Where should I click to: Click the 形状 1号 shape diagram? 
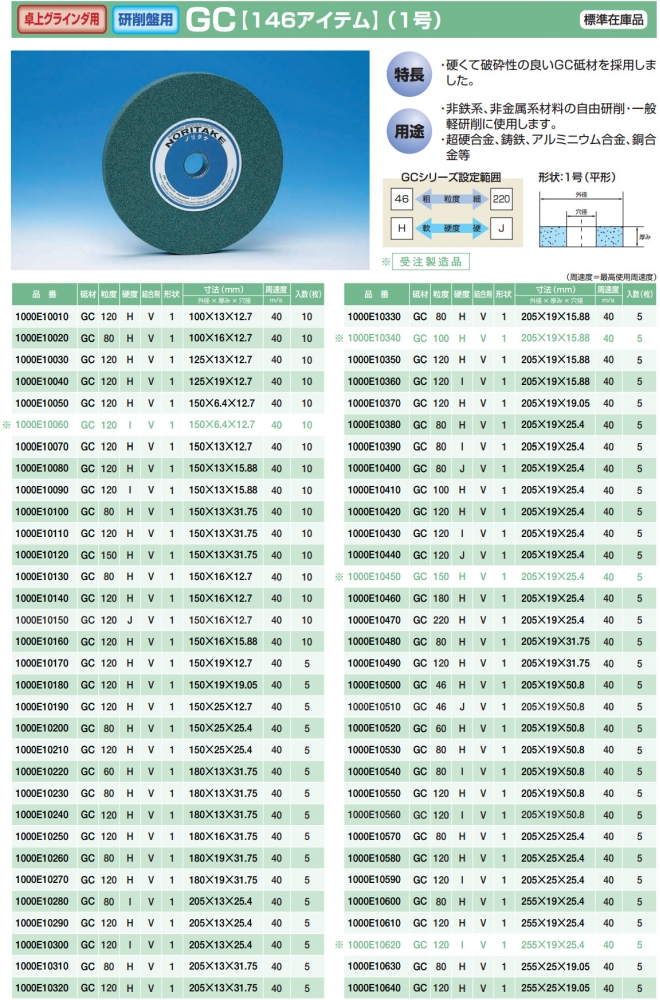click(594, 219)
